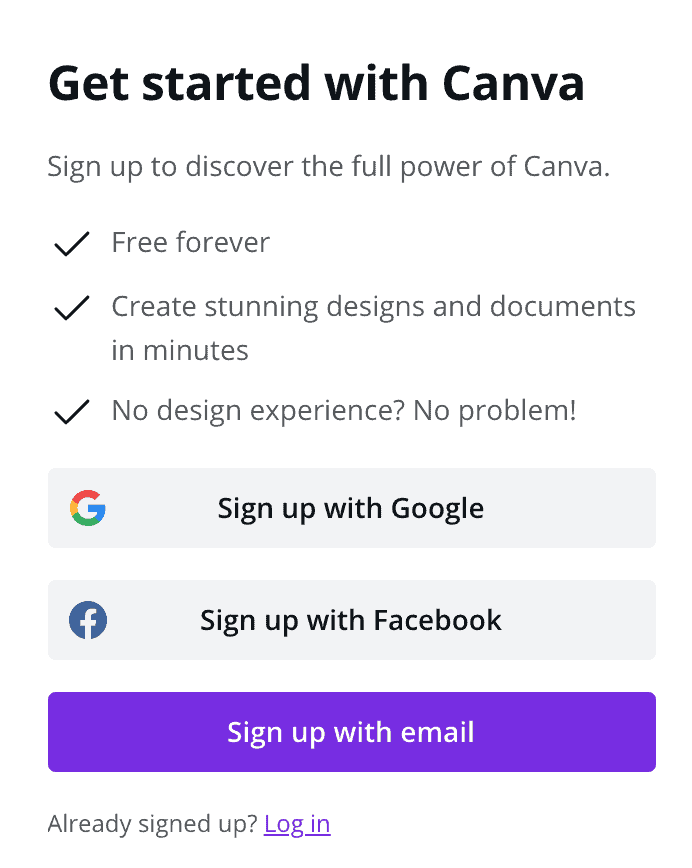Click the checkmark beside No design experience
This screenshot has height=868, width=692.
coord(71,412)
